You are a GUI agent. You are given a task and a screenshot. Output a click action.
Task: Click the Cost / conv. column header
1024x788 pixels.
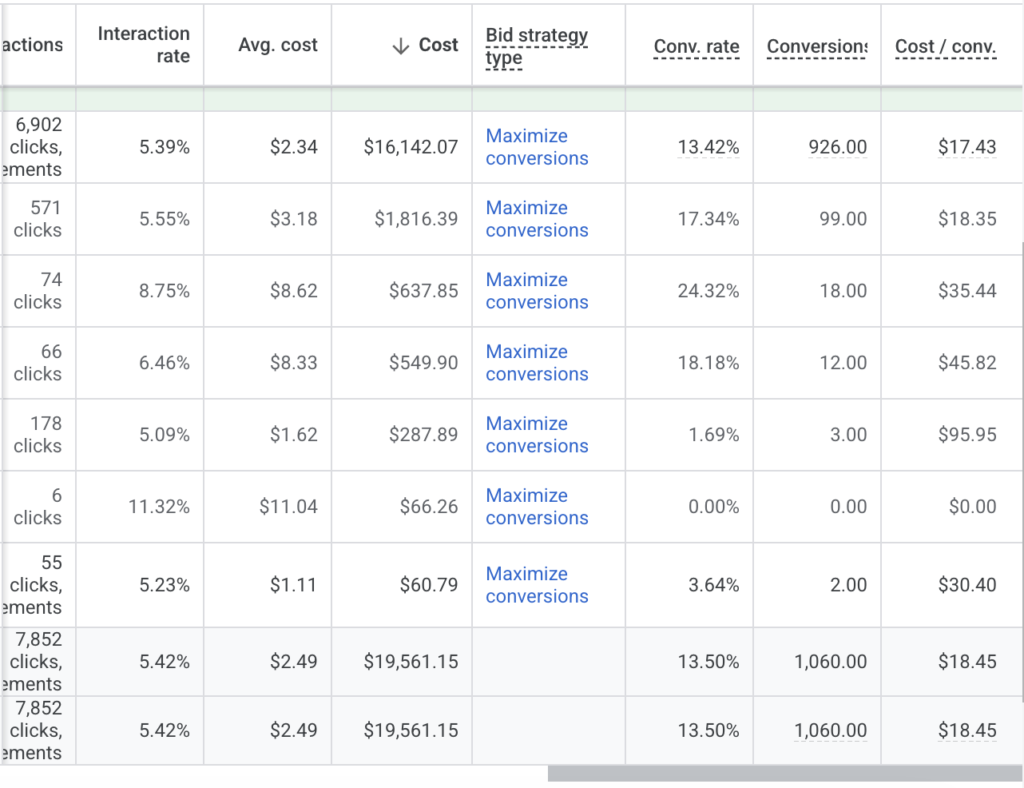[x=945, y=46]
